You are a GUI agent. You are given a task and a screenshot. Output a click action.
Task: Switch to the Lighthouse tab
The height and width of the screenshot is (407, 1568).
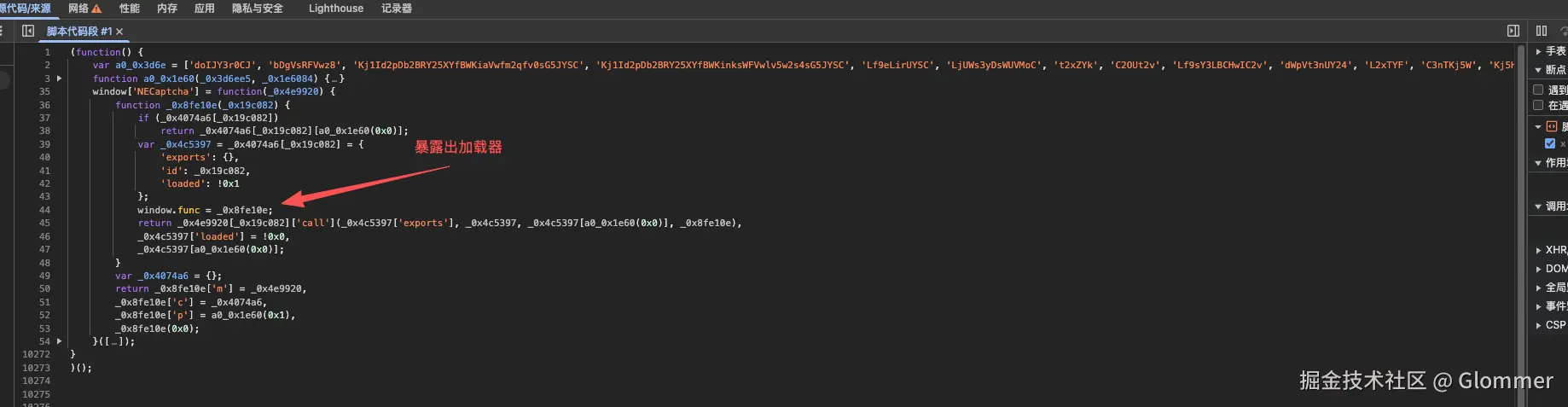(335, 9)
